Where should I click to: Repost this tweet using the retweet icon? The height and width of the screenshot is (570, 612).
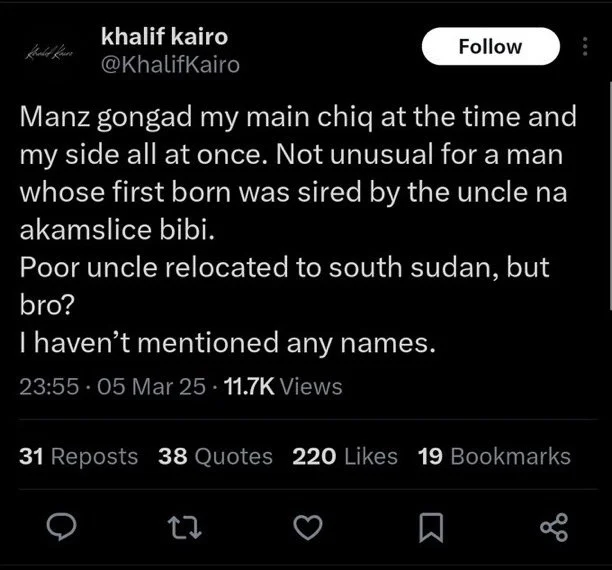(184, 527)
